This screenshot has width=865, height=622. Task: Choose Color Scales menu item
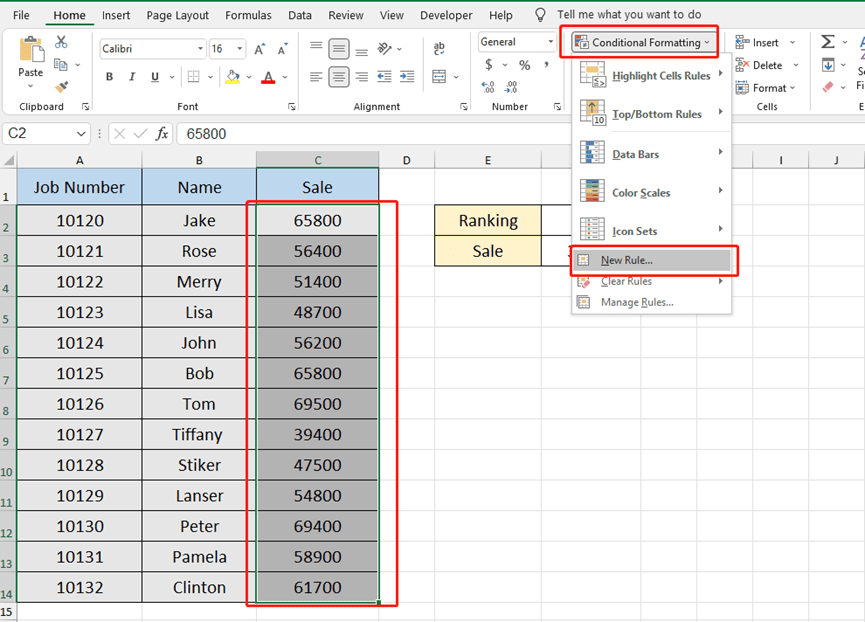(652, 192)
